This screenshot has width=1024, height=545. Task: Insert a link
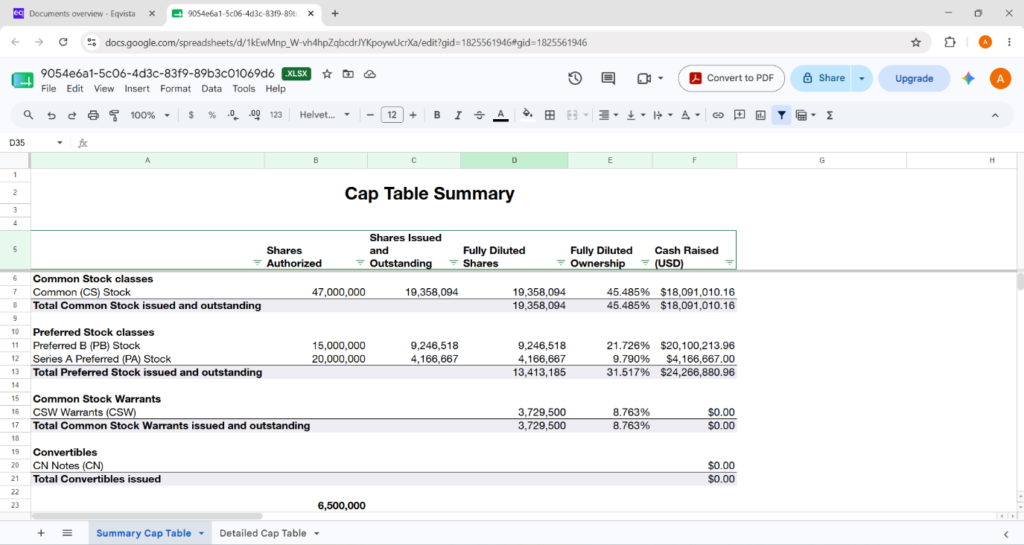coord(718,115)
